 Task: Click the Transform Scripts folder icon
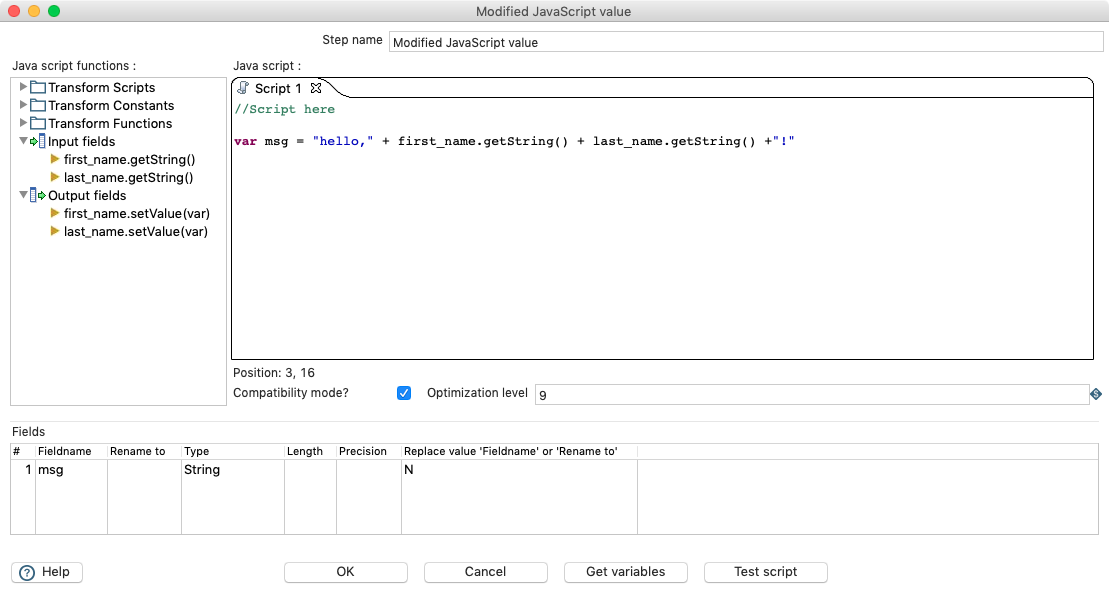[x=38, y=87]
